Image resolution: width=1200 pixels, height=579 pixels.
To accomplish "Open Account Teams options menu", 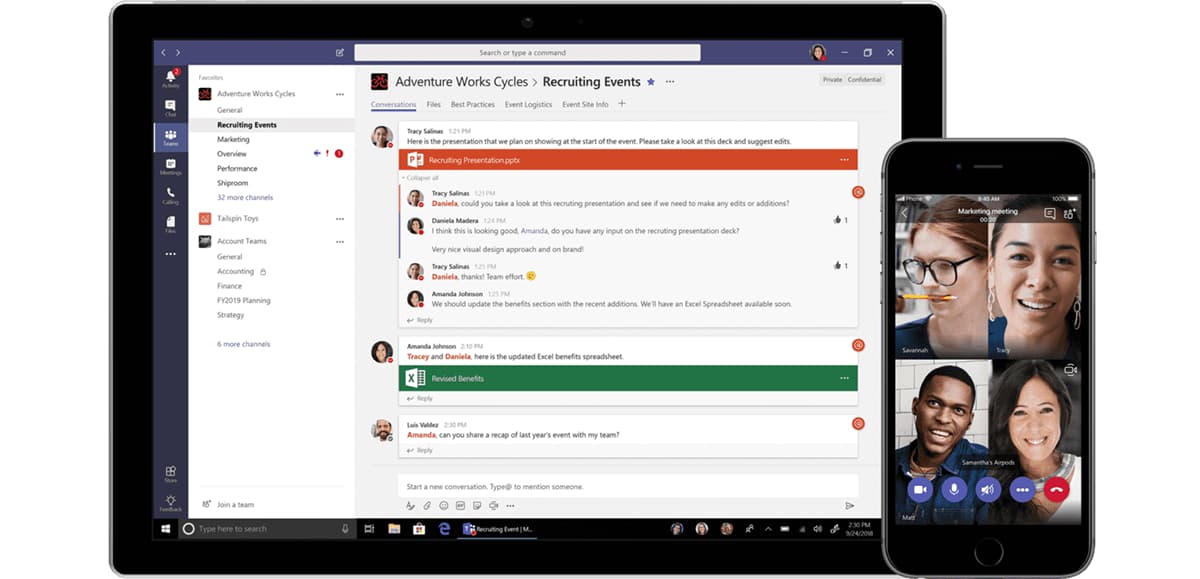I will pyautogui.click(x=339, y=241).
